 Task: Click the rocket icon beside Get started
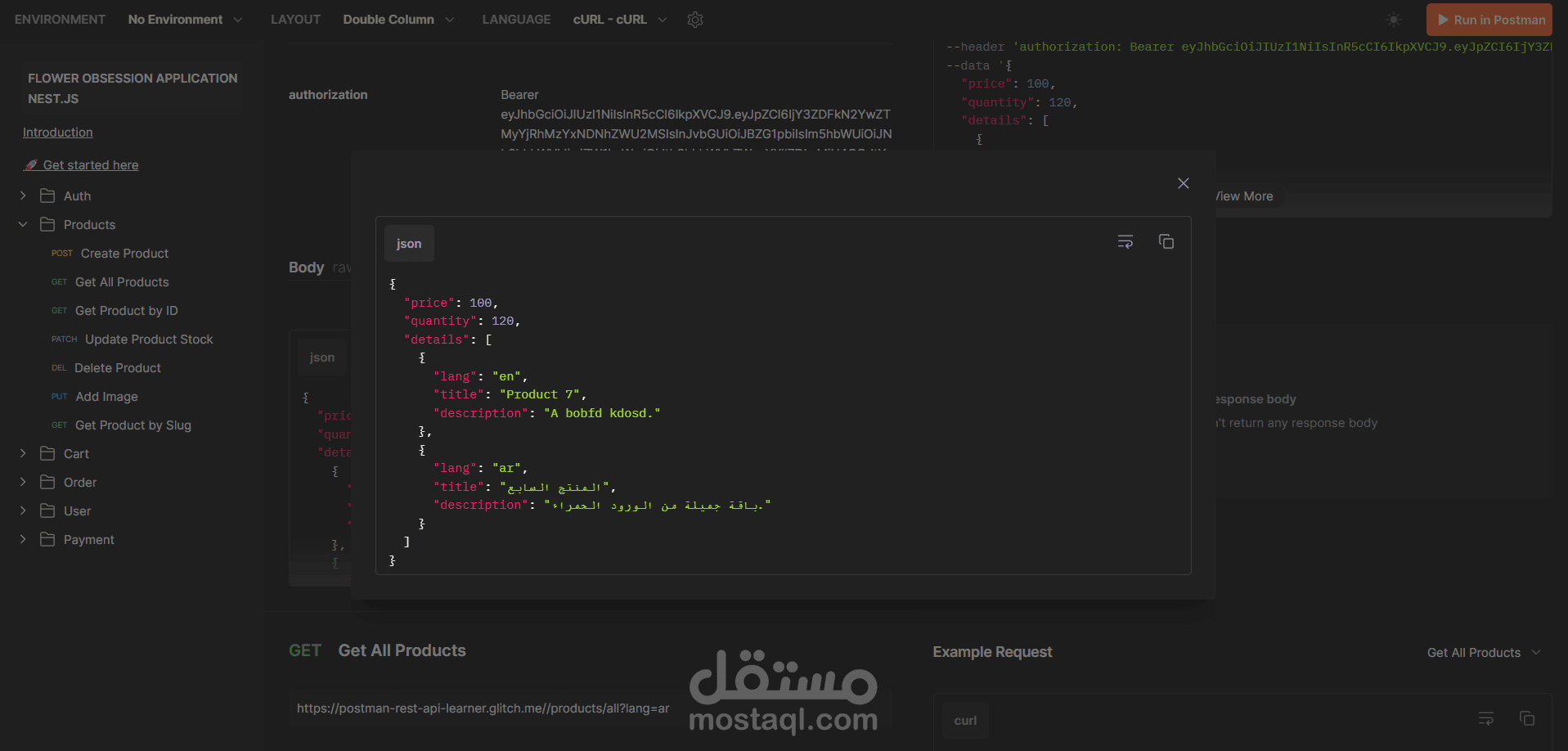click(31, 165)
